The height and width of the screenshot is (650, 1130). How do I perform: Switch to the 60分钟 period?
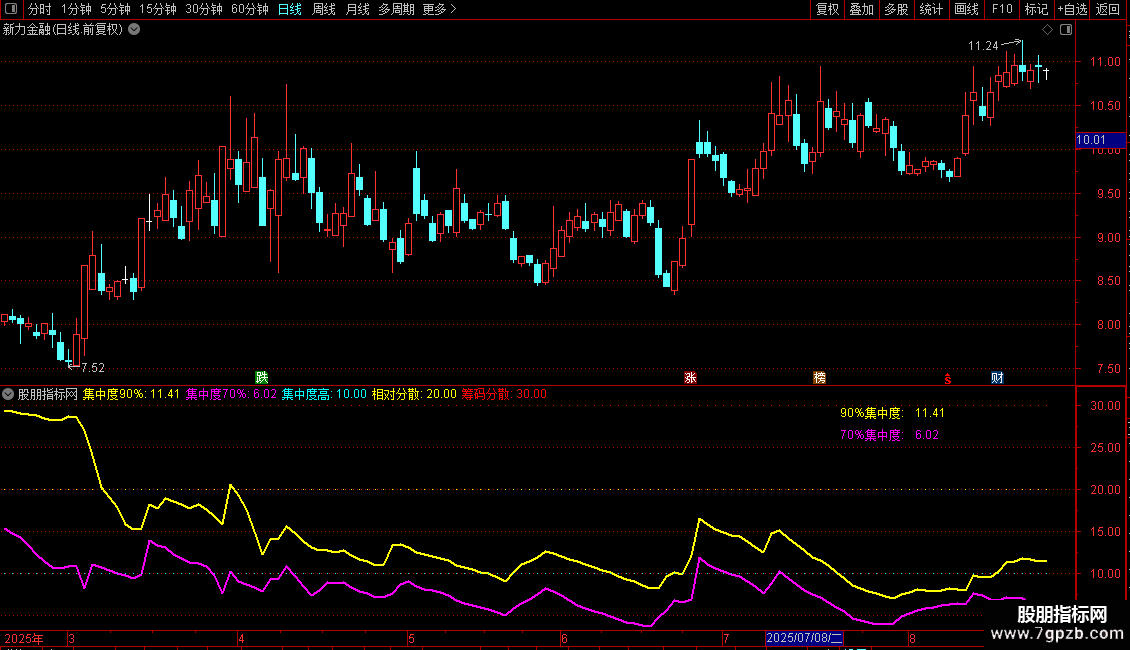(x=250, y=9)
